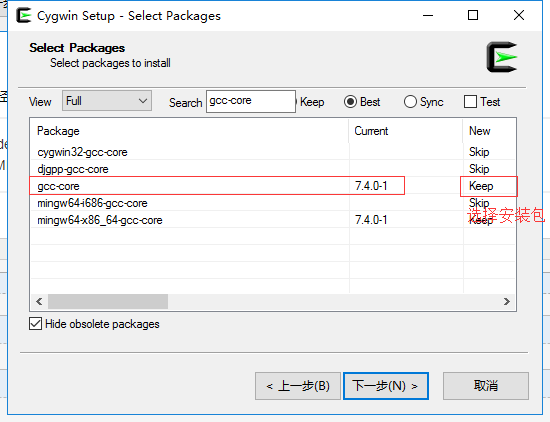This screenshot has height=422, width=550.
Task: Click Skip action for mingw64-i686-gcc-core
Action: [x=479, y=202]
